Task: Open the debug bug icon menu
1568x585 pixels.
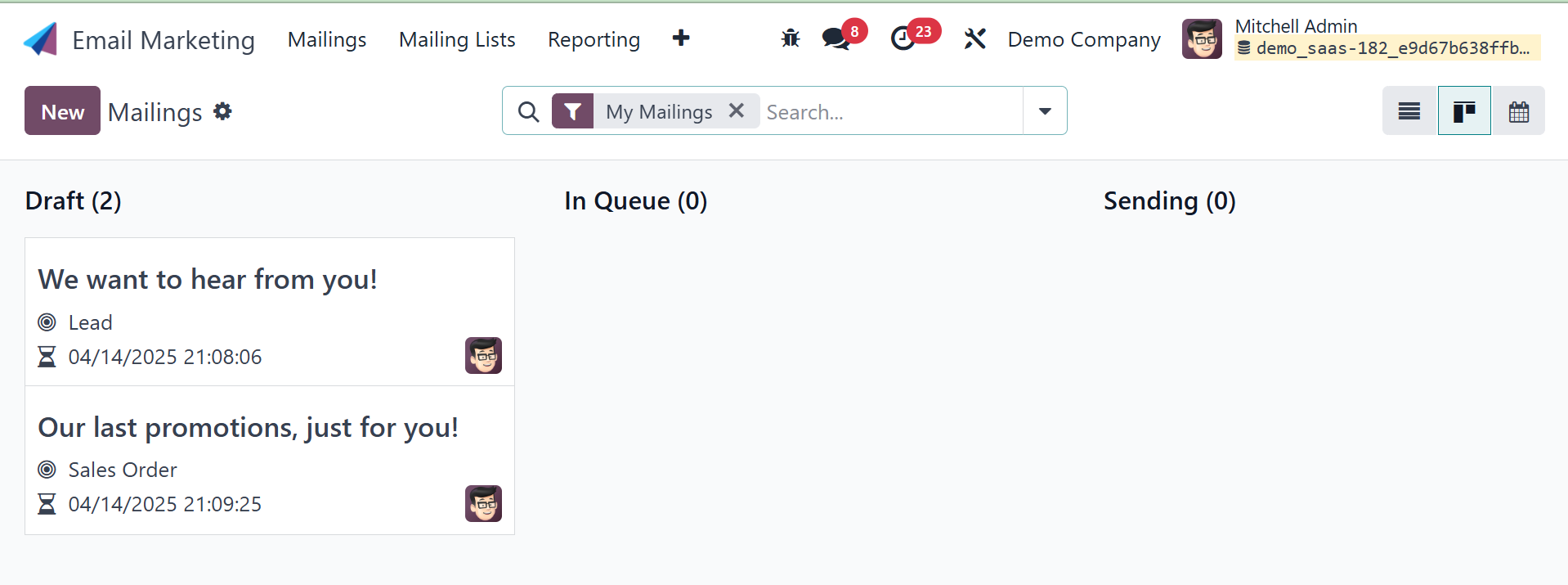Action: pos(790,38)
